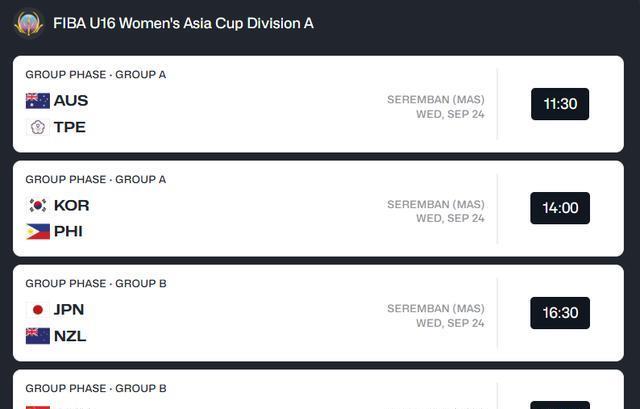This screenshot has height=409, width=640.
Task: Click the Philippines flag icon
Action: [38, 231]
